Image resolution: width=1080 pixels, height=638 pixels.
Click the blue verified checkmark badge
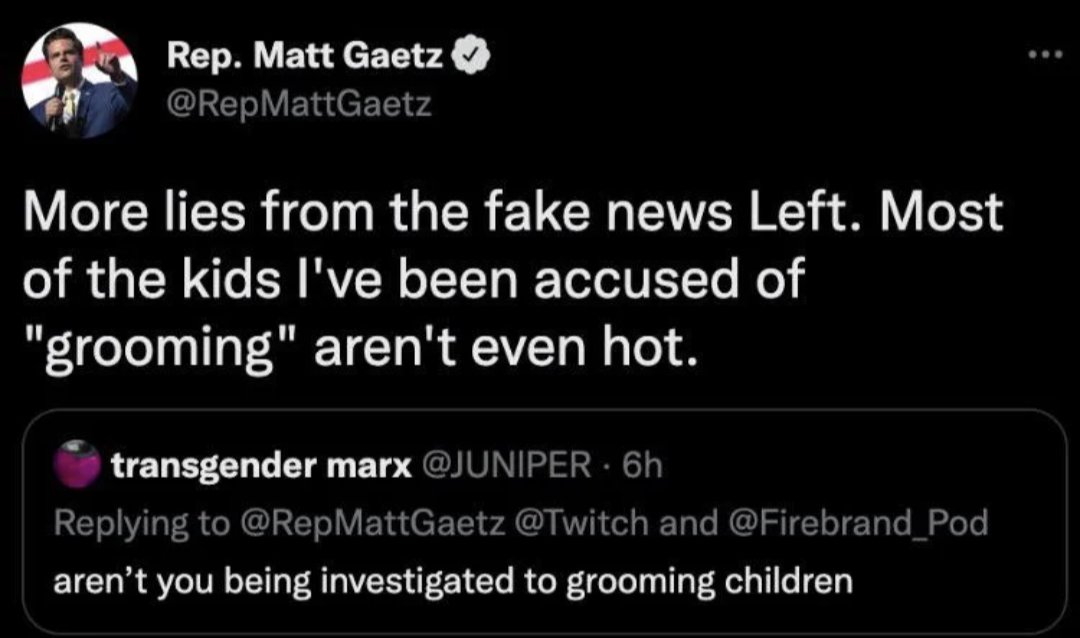coord(470,56)
